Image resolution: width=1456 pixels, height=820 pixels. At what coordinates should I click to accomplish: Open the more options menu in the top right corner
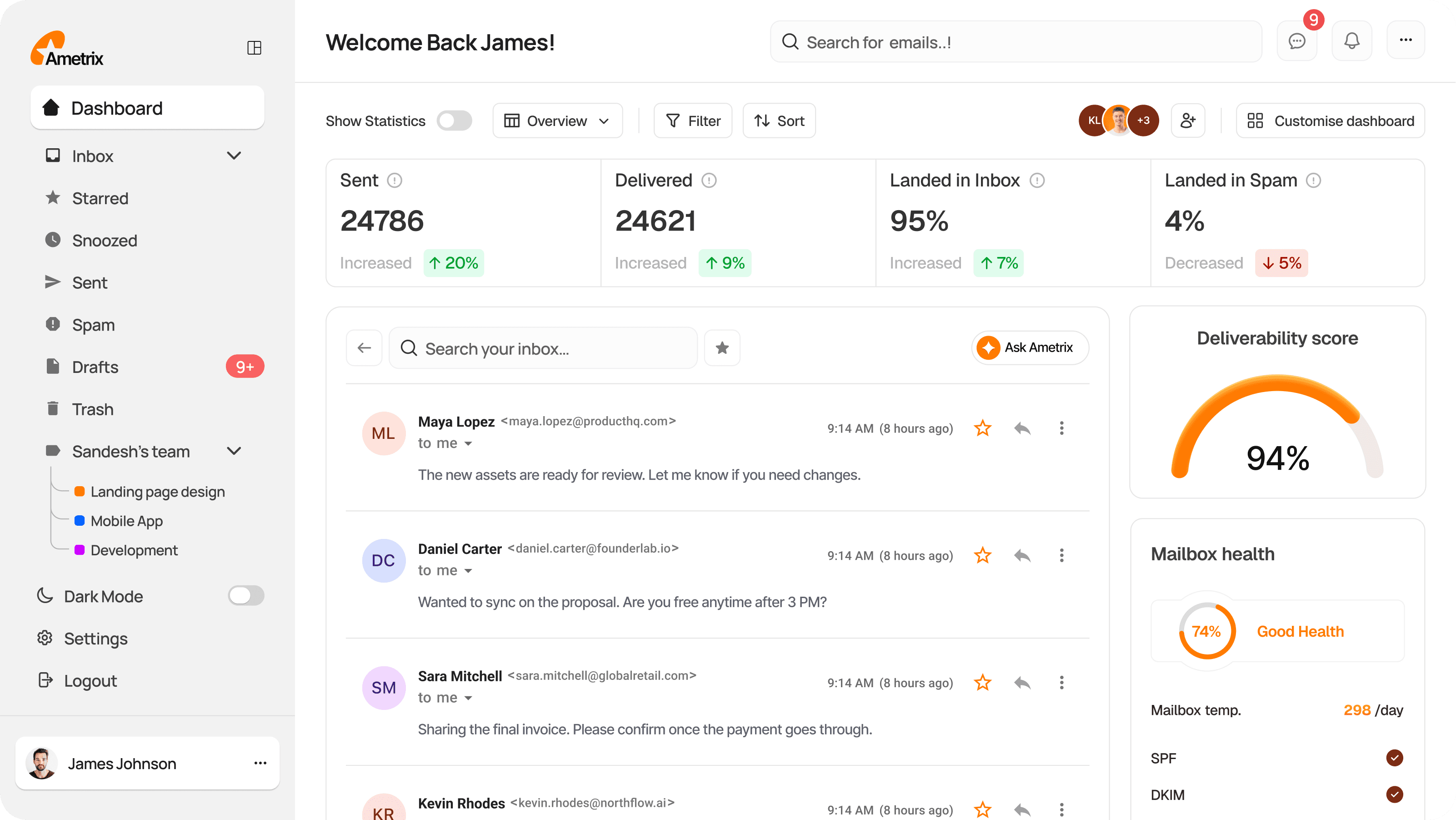(1406, 41)
